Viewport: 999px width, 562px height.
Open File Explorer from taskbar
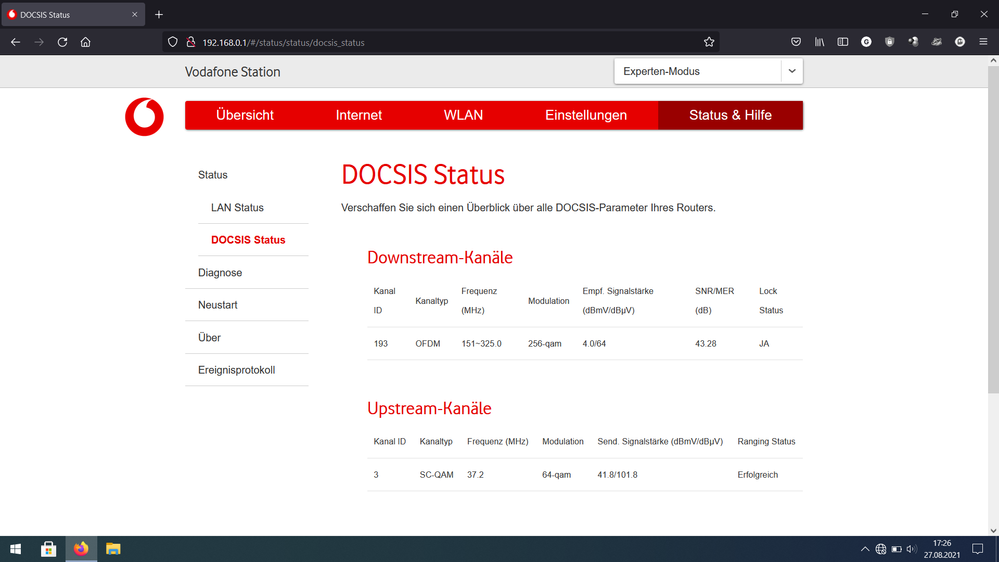[113, 549]
